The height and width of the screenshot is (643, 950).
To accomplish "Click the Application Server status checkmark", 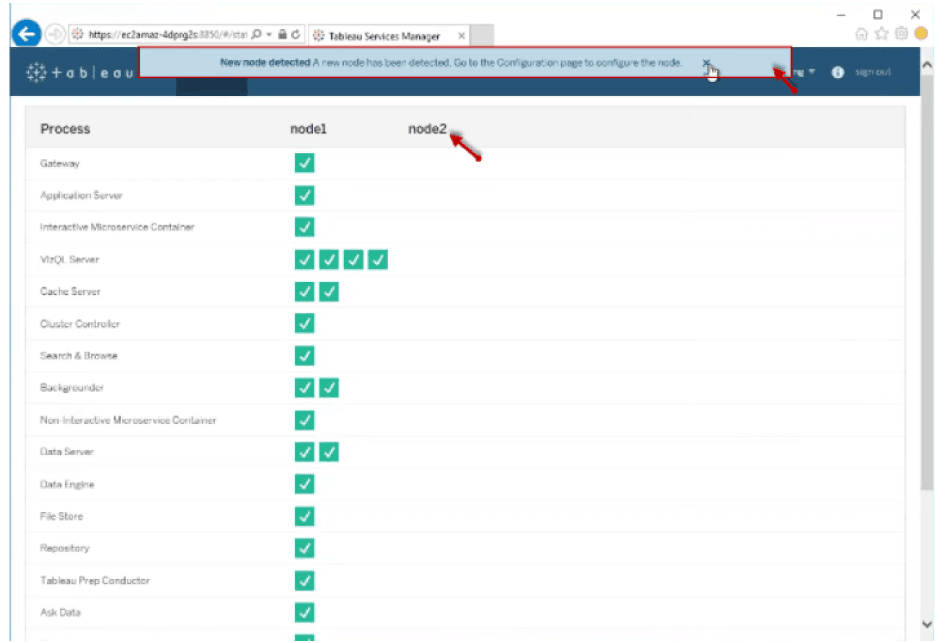I will [305, 195].
